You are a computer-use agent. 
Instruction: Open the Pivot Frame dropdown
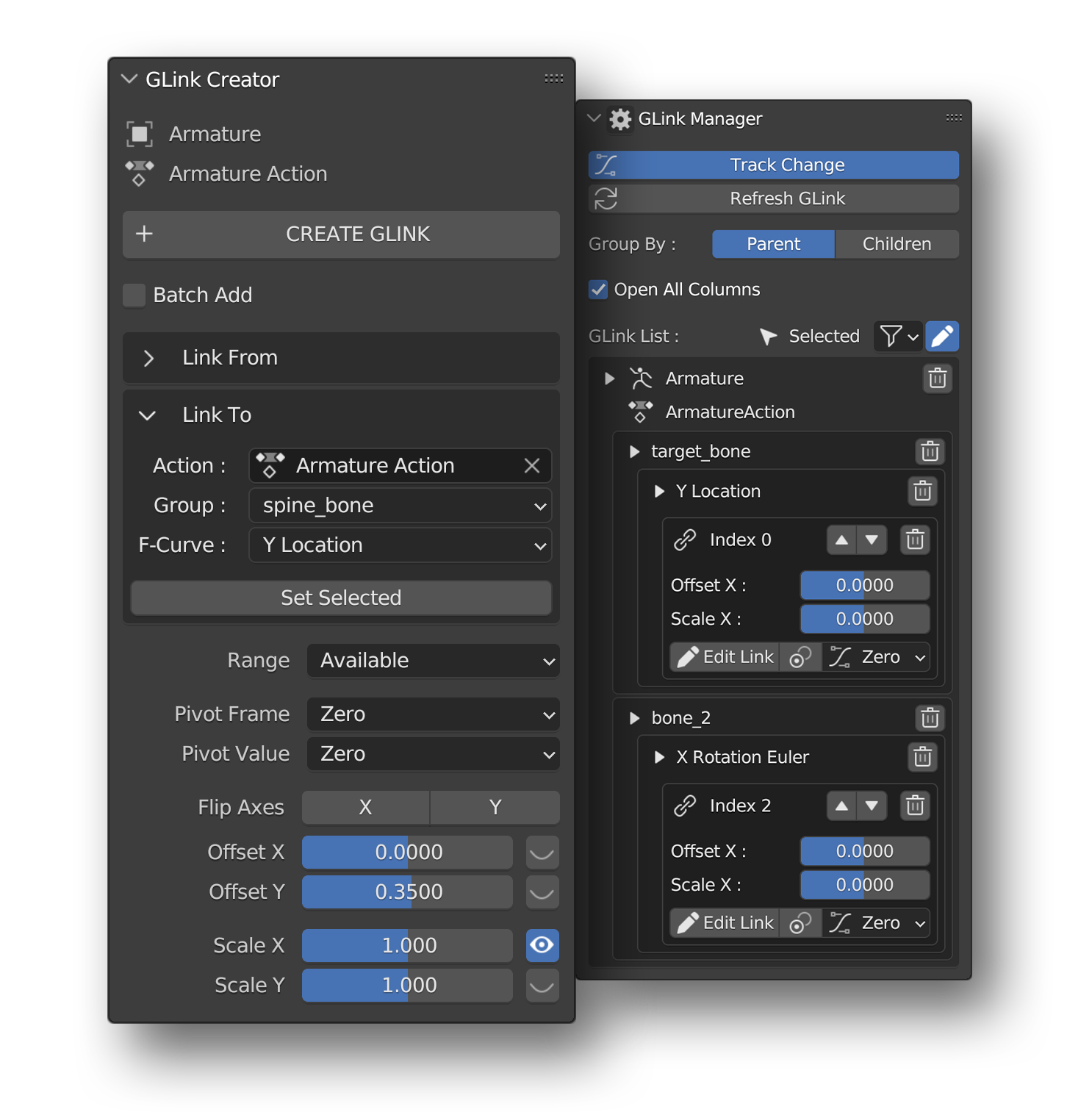(x=434, y=714)
